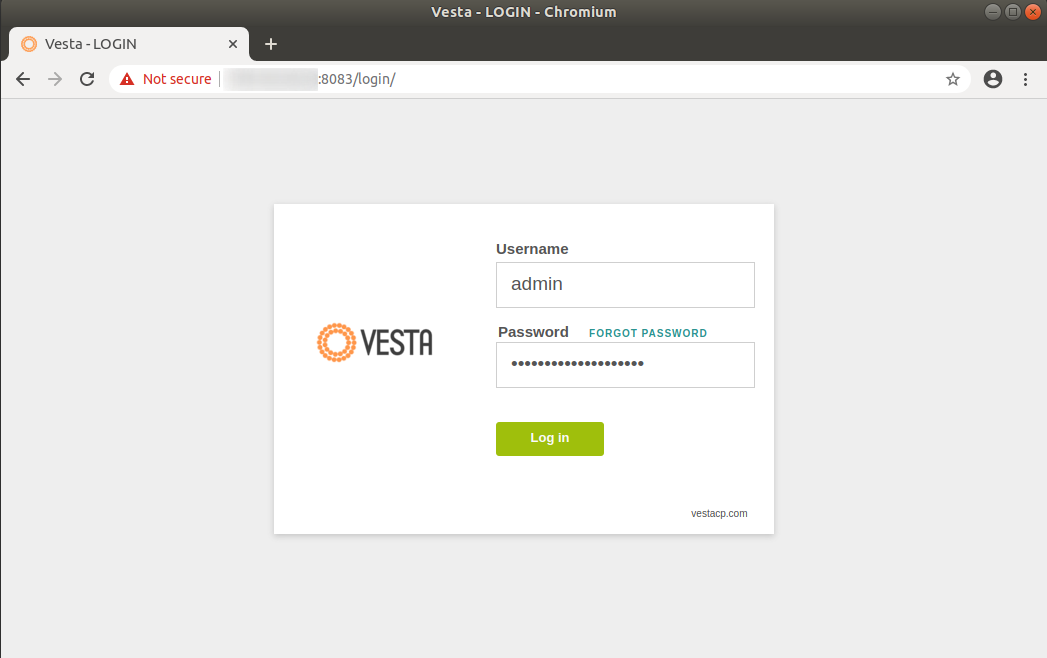Click the Password label text
The image size is (1047, 658).
tap(533, 332)
